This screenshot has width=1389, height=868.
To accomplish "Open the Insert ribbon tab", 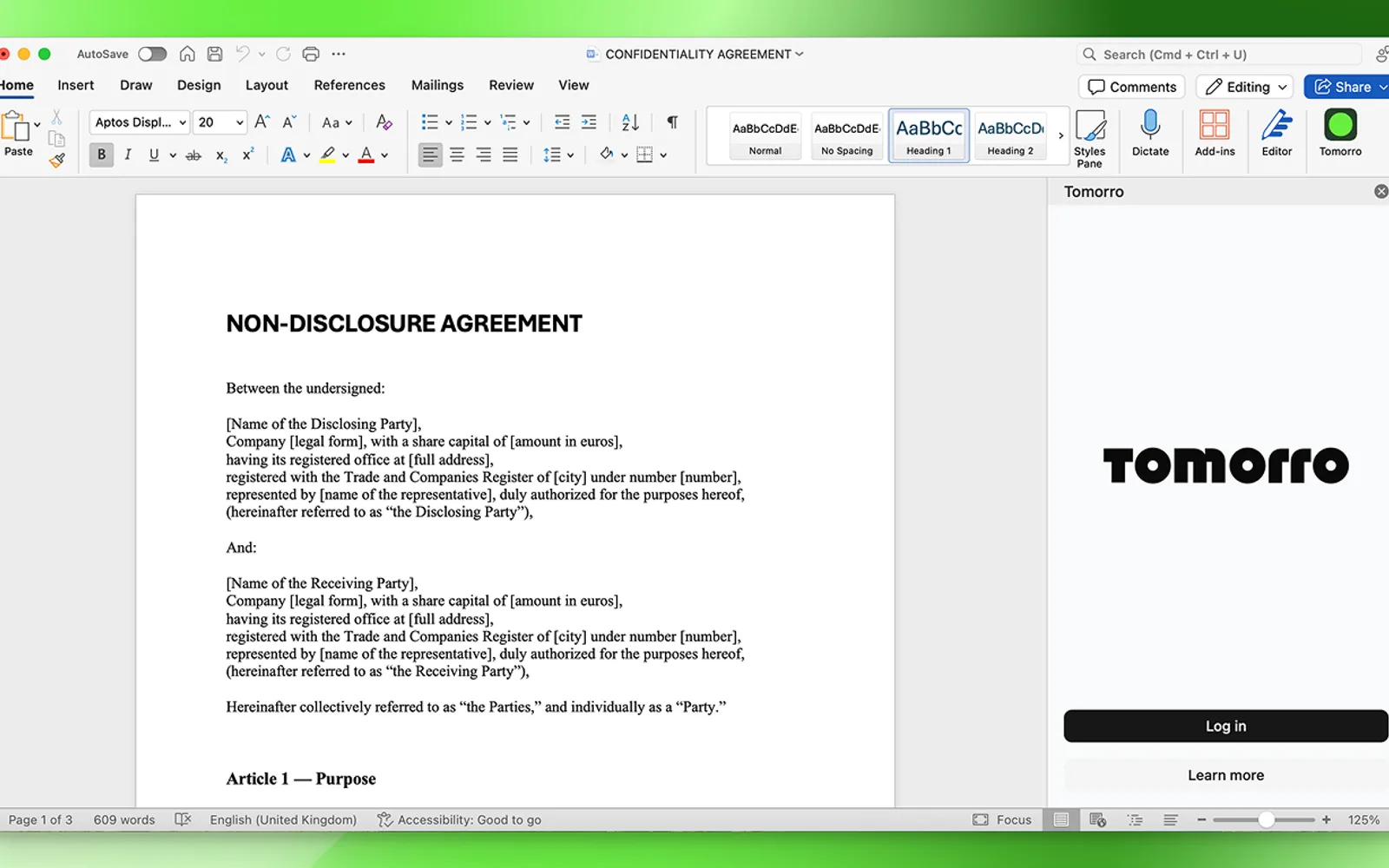I will coord(76,85).
